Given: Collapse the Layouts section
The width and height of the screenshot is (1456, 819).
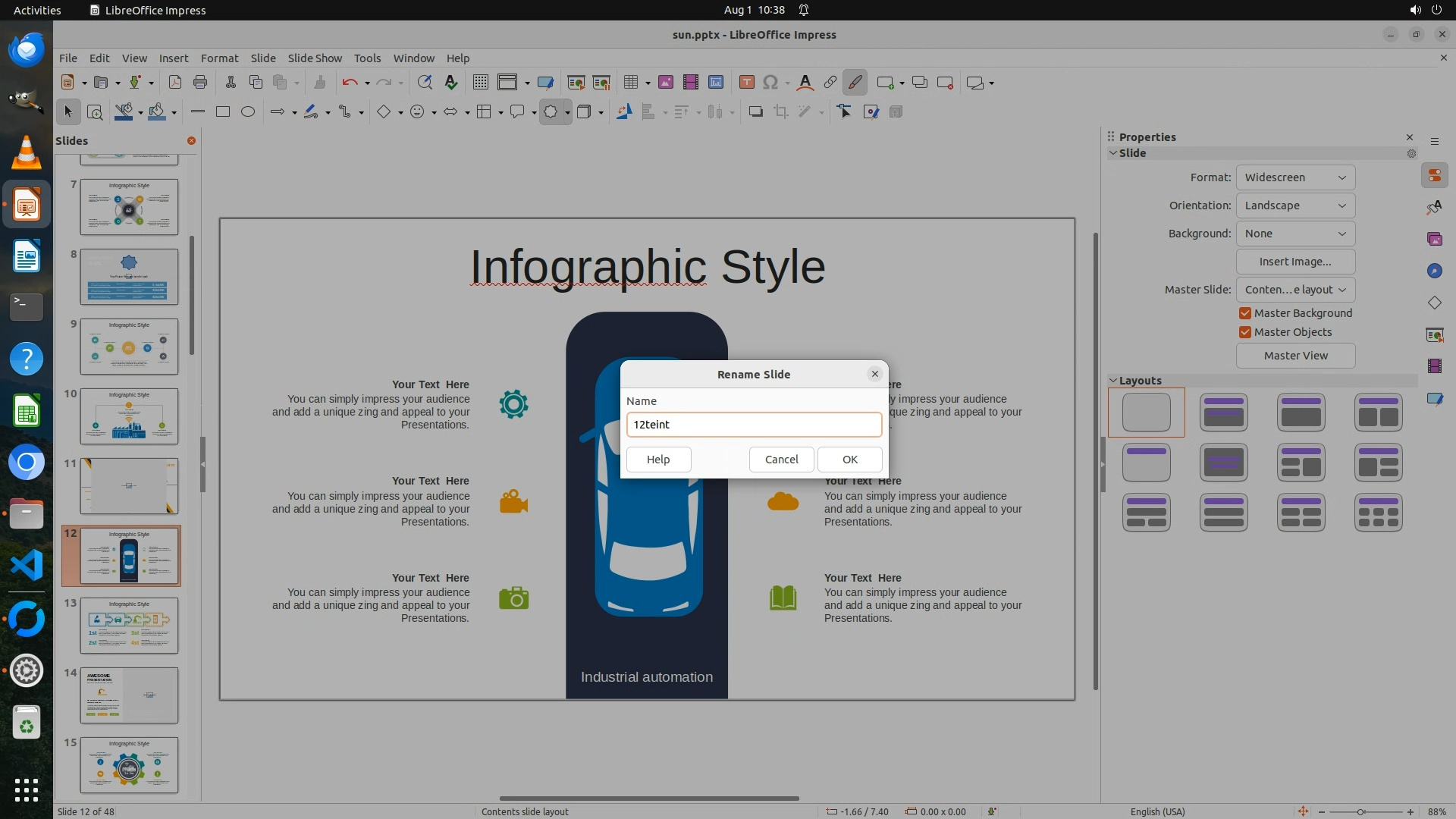Looking at the screenshot, I should pos(1113,381).
